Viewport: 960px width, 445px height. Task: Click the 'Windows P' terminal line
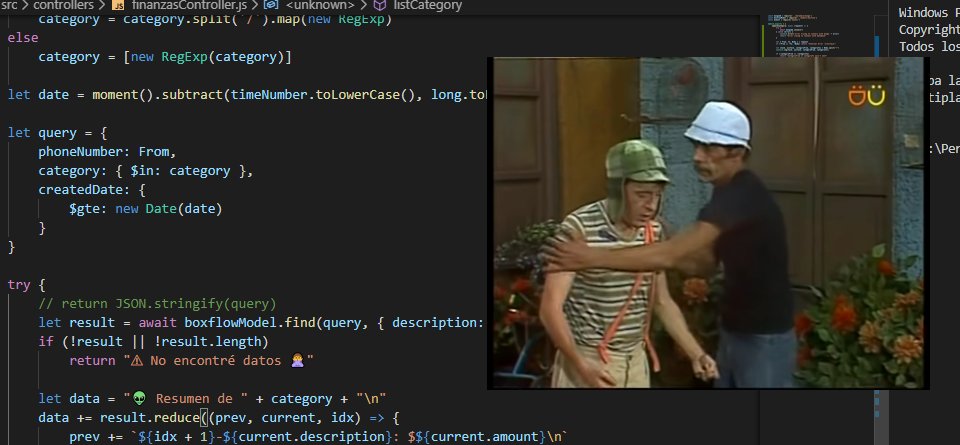pyautogui.click(x=929, y=13)
